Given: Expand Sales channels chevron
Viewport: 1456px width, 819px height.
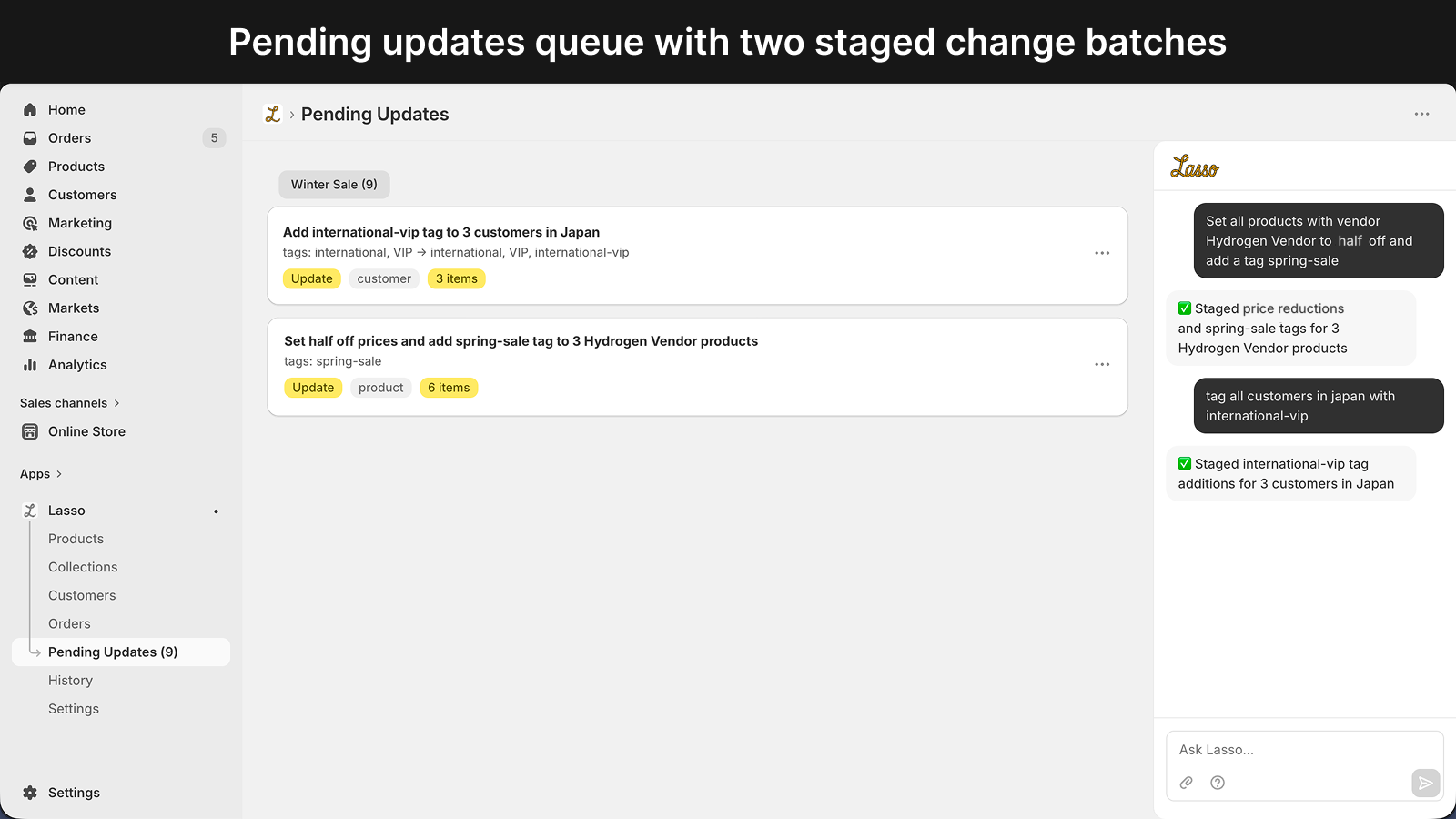Looking at the screenshot, I should (116, 403).
